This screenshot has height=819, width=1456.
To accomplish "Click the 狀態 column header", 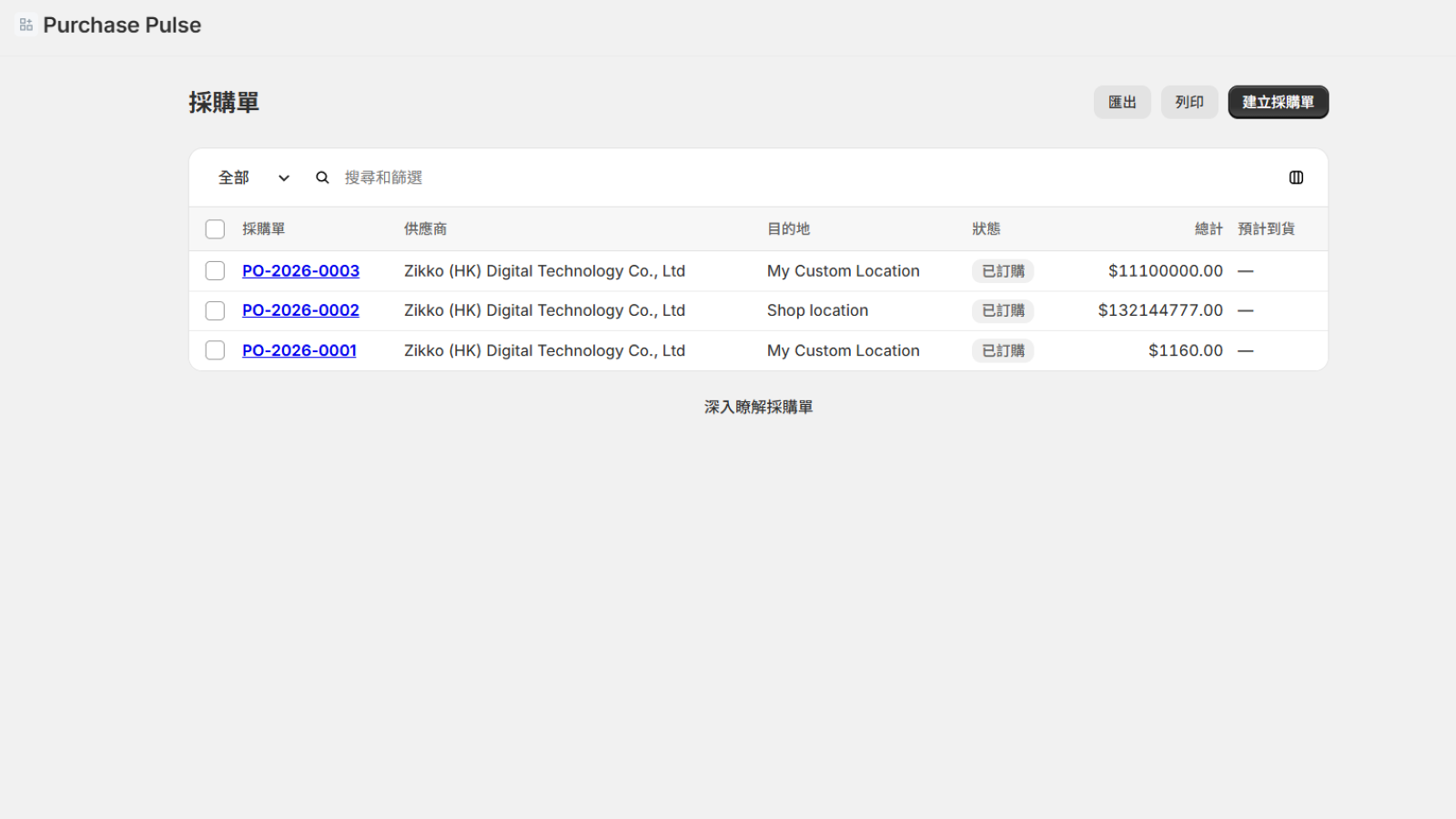I will [x=986, y=229].
